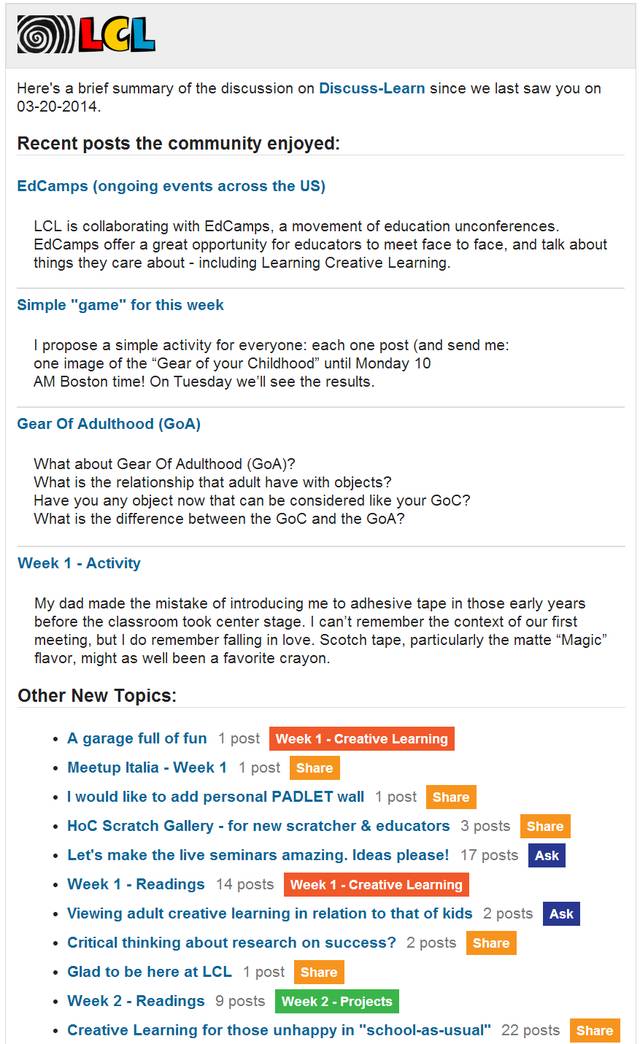Viewport: 640px width, 1044px height.
Task: Open the Simple "game" for this week post
Action: pyautogui.click(x=120, y=305)
